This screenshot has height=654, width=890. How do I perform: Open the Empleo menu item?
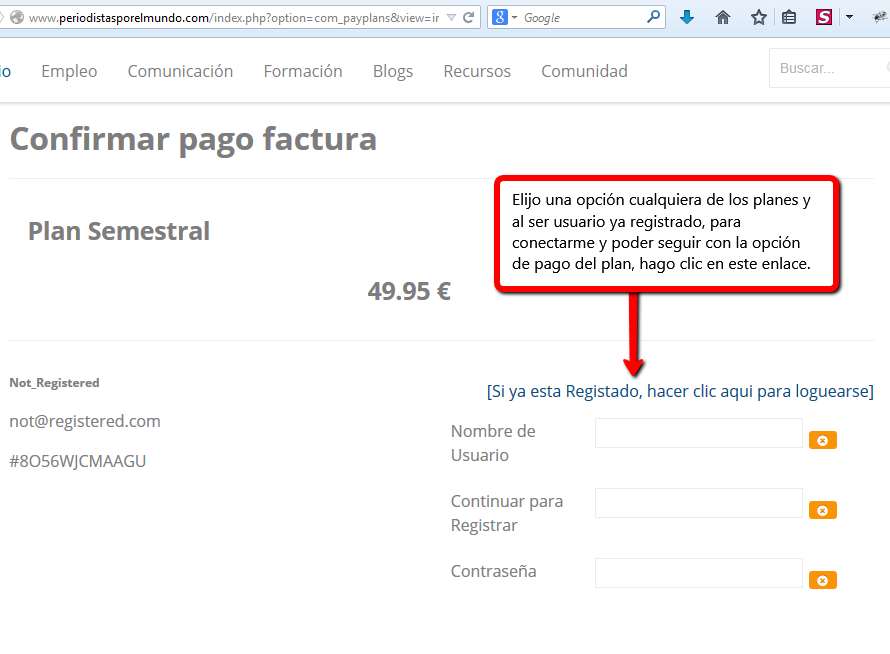(69, 71)
